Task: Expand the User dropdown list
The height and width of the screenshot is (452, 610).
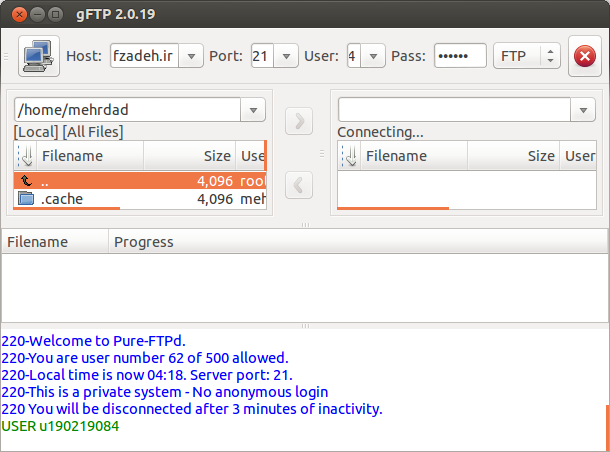Action: [373, 56]
